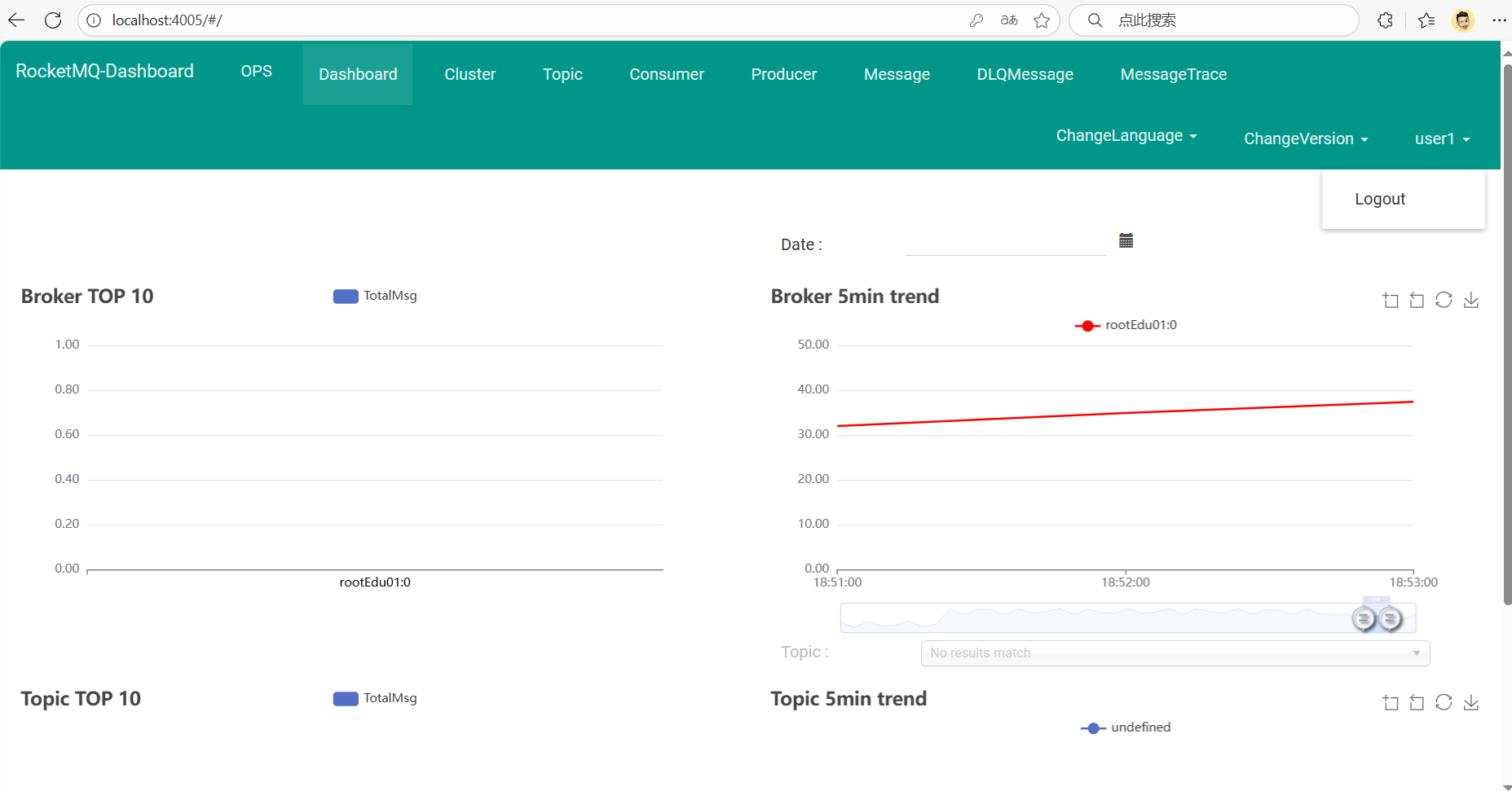Restore the Topic 5min trend chart
This screenshot has height=791, width=1512.
point(1444,702)
